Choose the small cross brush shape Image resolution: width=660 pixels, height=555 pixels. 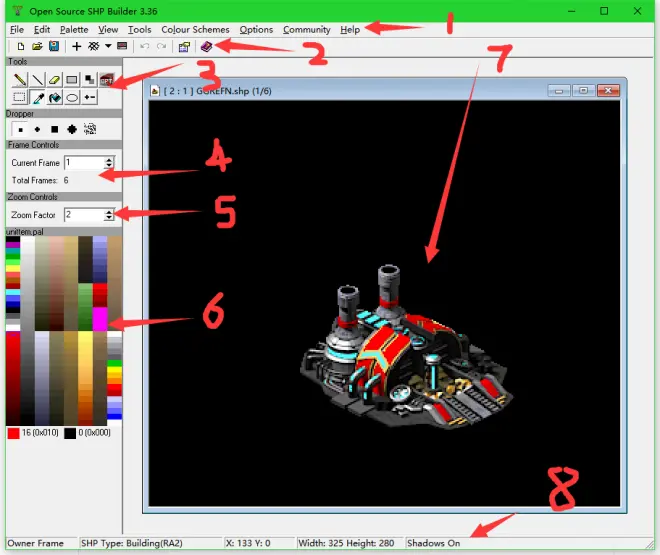[37, 129]
